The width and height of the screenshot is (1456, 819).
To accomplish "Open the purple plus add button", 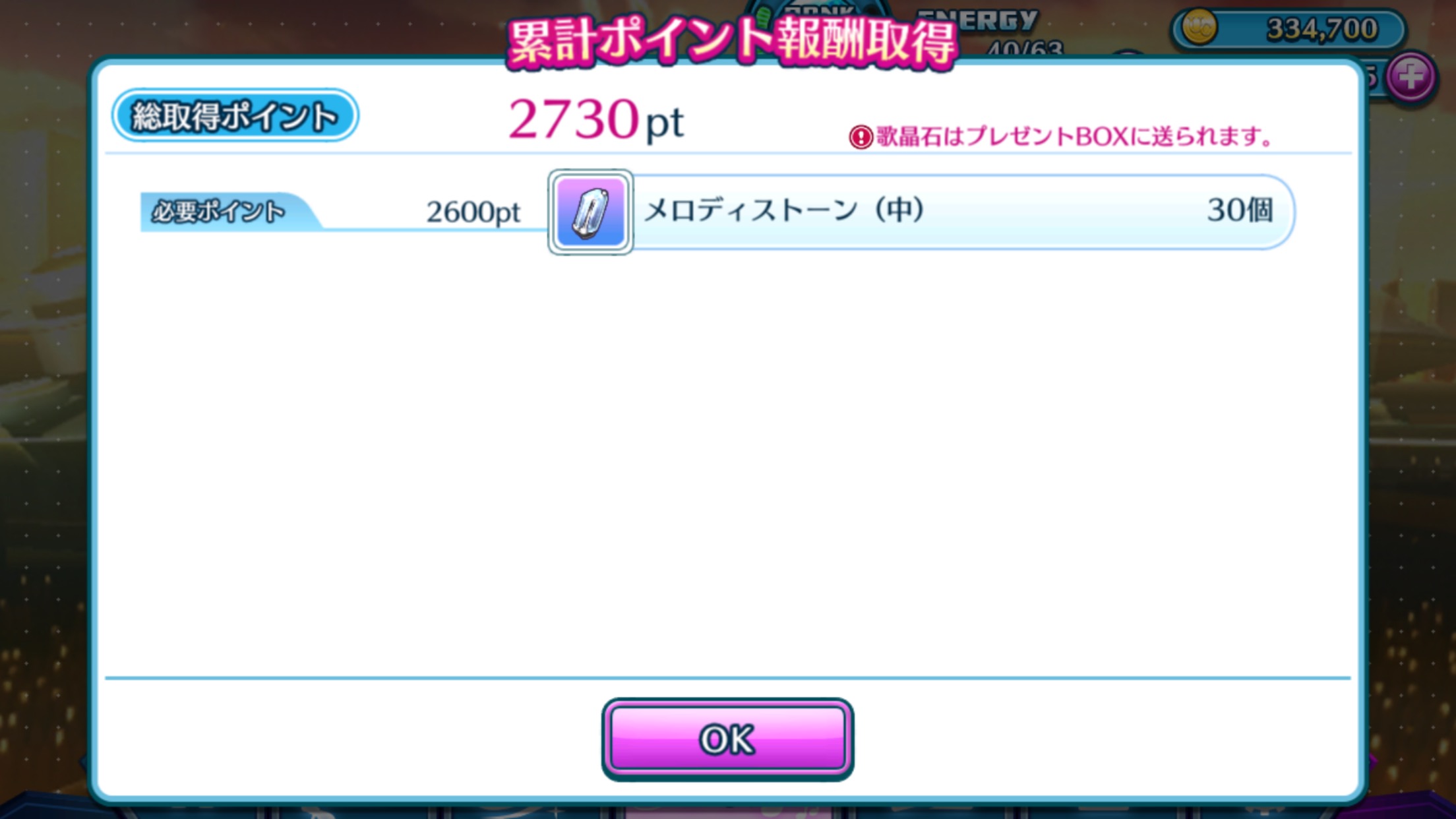I will click(1410, 78).
